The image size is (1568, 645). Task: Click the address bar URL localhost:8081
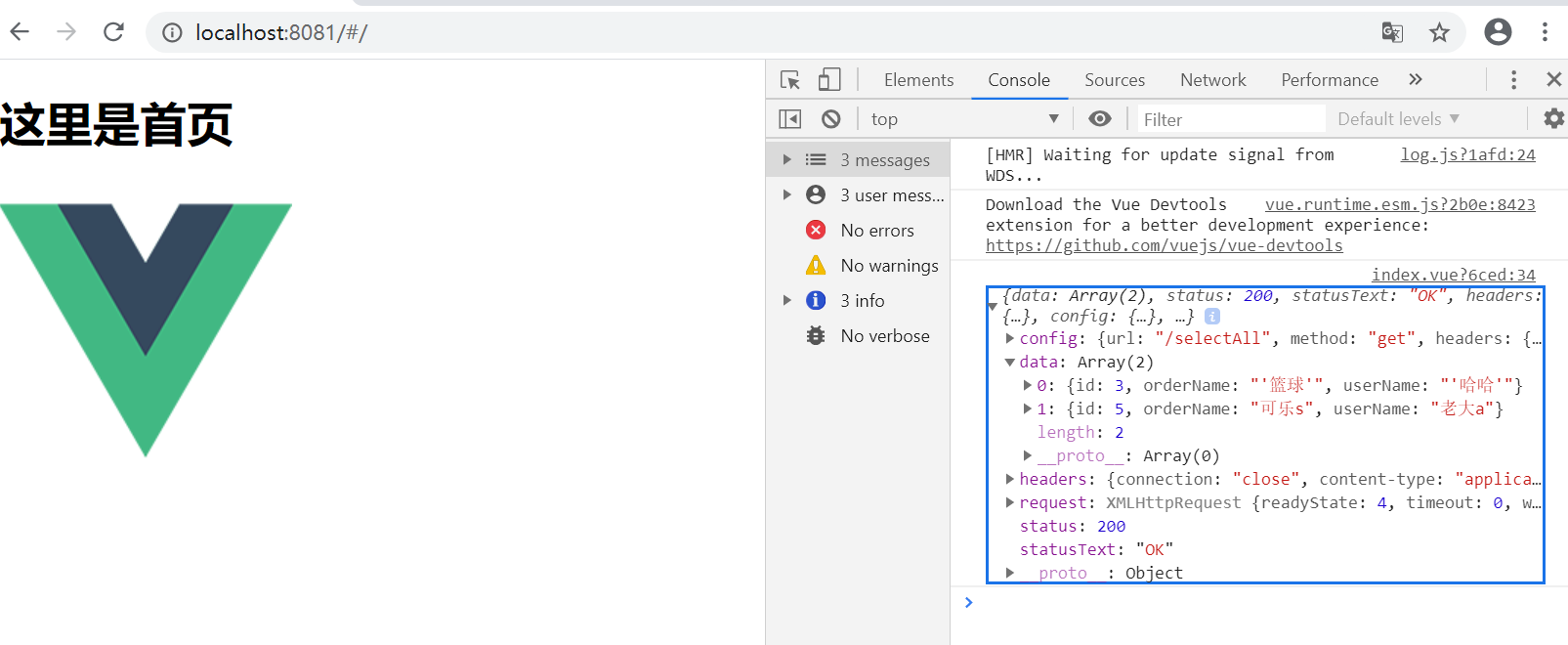[281, 32]
